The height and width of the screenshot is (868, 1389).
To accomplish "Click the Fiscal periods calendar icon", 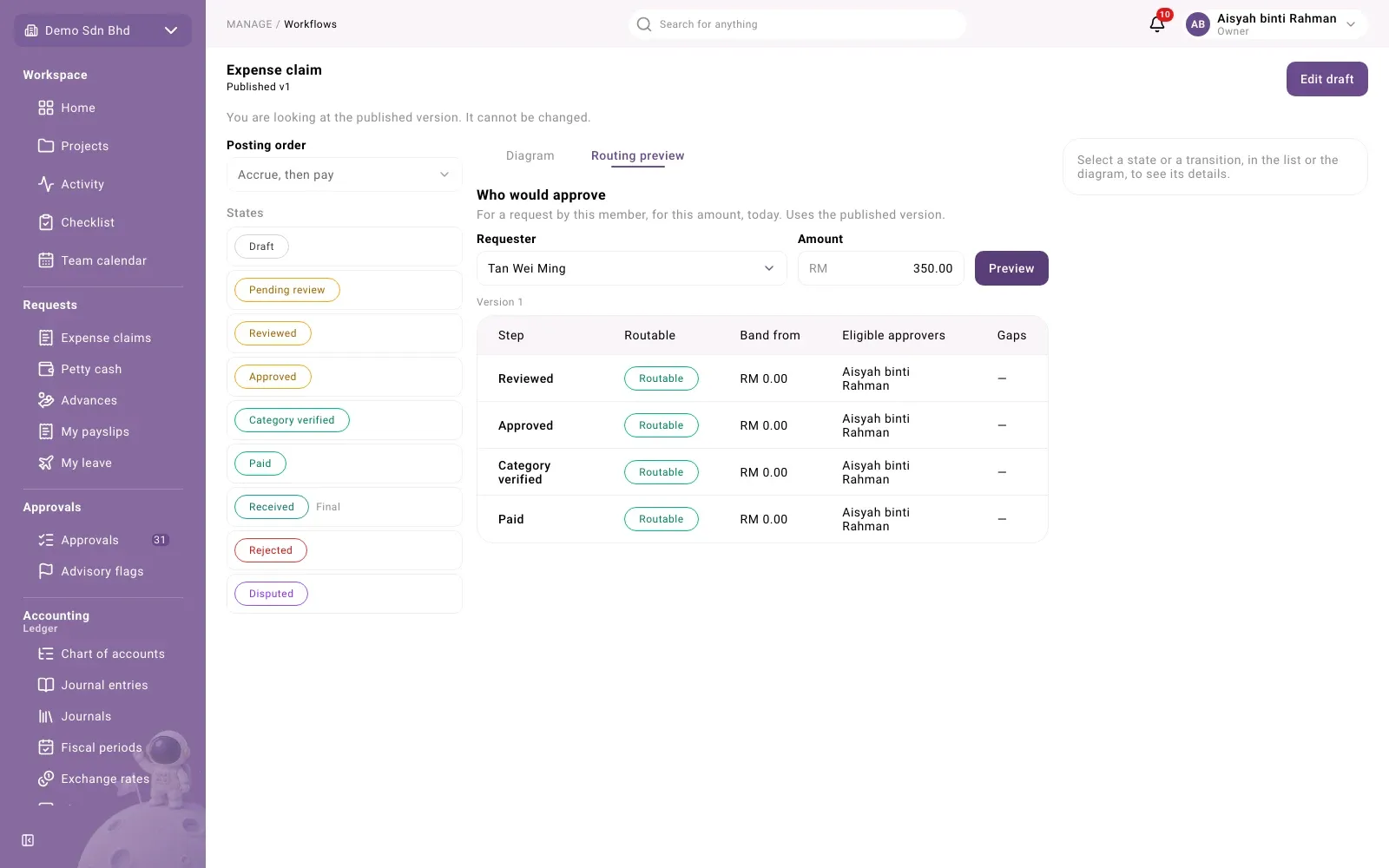I will pyautogui.click(x=46, y=747).
